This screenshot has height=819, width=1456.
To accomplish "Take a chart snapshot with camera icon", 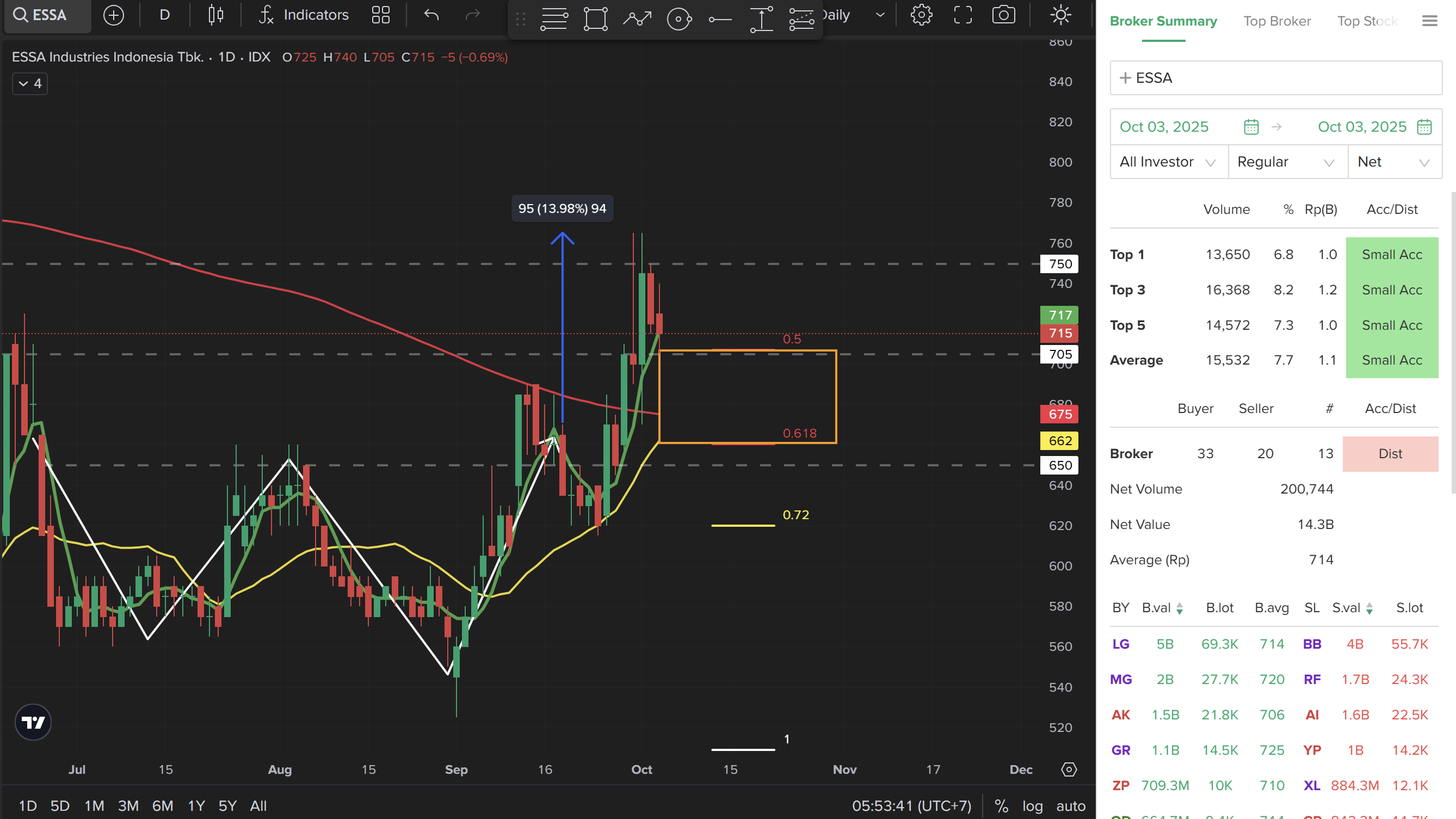I will pyautogui.click(x=1003, y=15).
